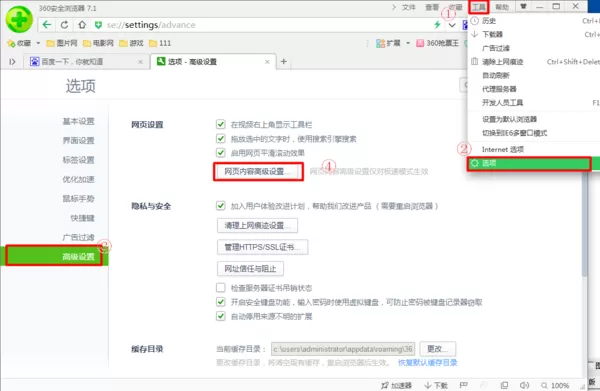Open 快捷键 in the settings sidebar
This screenshot has height=391, width=600.
coord(82,218)
